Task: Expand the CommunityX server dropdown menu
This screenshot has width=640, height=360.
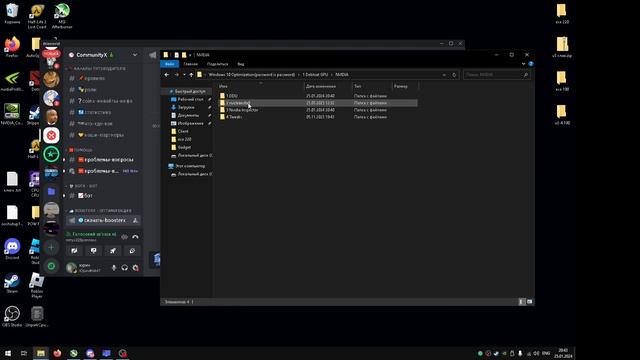Action: point(135,55)
